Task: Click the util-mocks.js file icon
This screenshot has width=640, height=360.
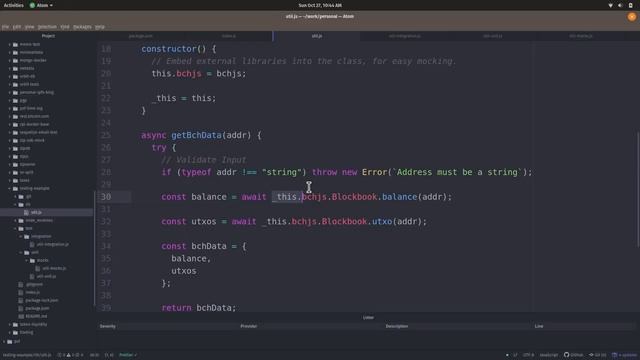Action: 38,268
